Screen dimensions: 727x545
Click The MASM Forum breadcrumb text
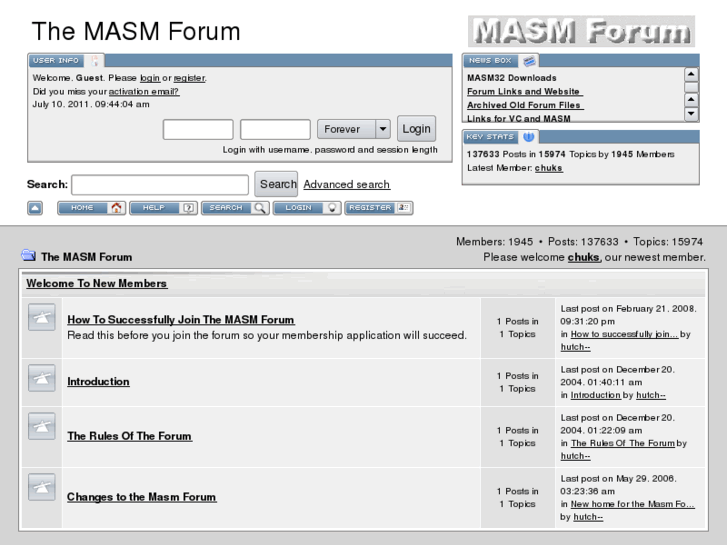click(87, 257)
